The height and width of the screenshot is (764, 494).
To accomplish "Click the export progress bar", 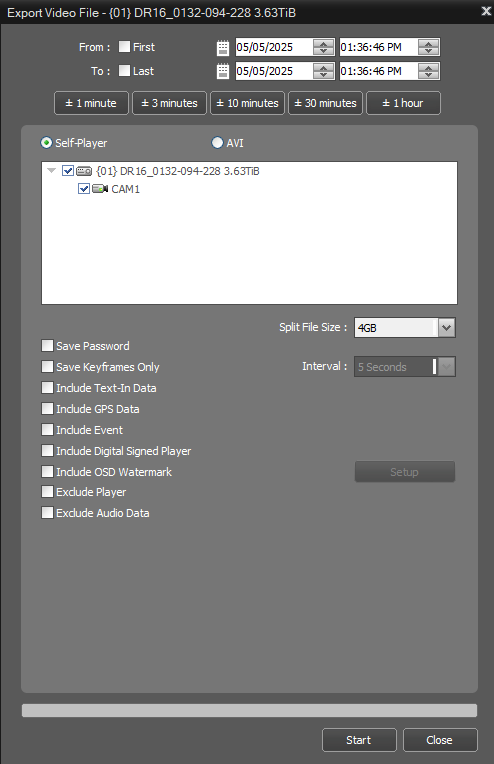I will [x=249, y=710].
